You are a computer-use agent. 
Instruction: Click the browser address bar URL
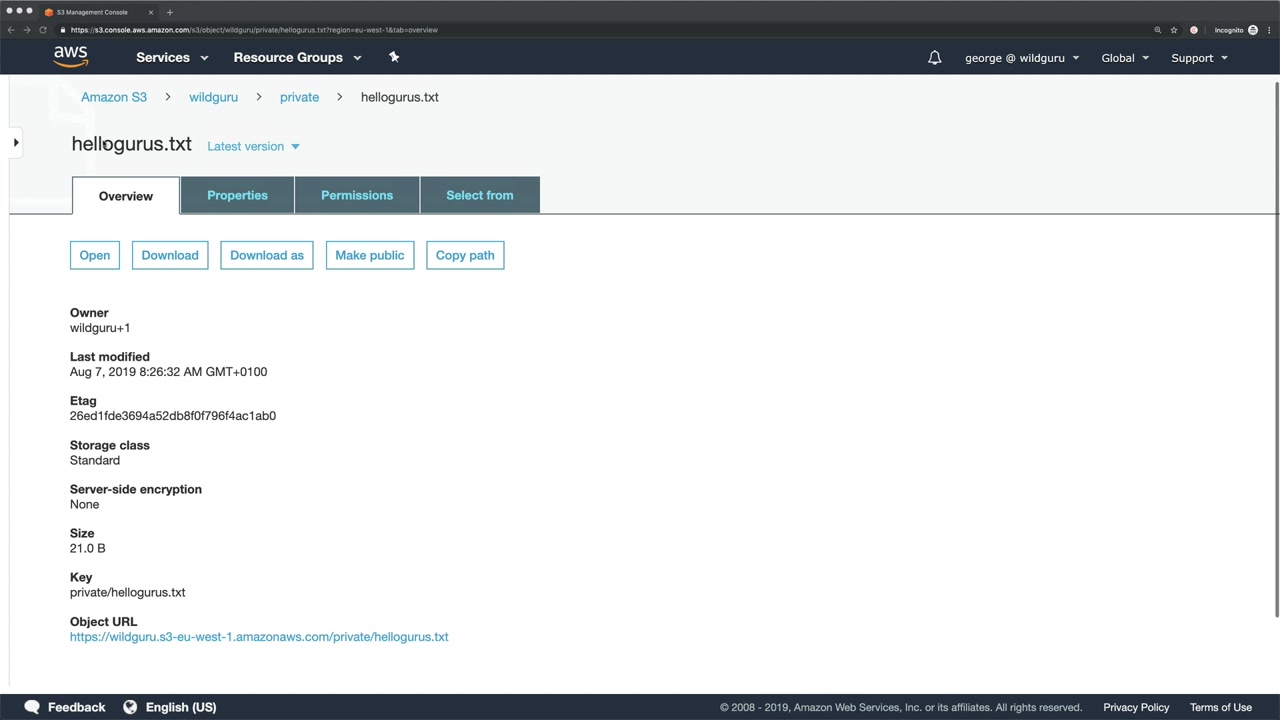pyautogui.click(x=254, y=30)
